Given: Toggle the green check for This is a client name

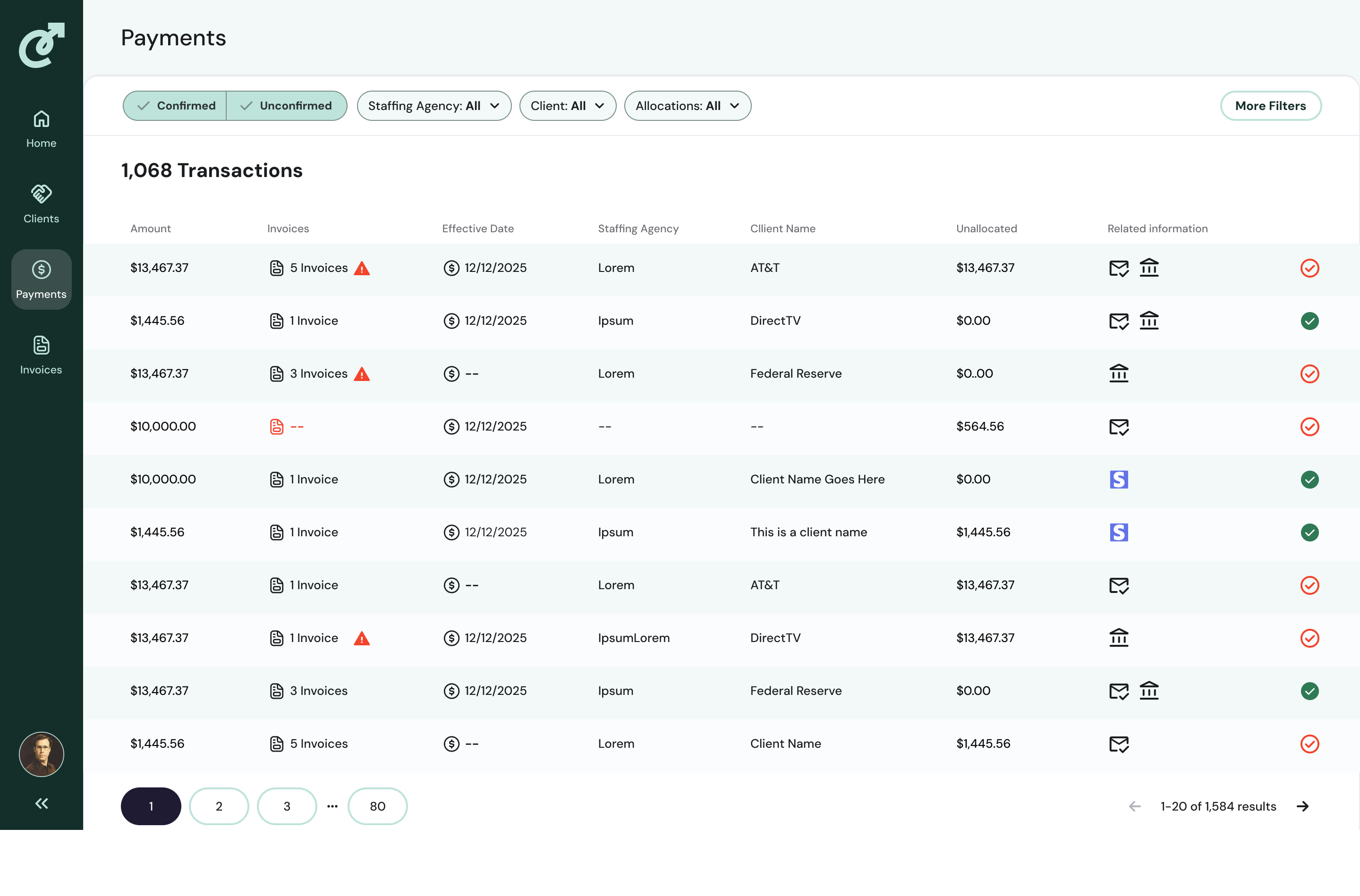Looking at the screenshot, I should pos(1309,533).
